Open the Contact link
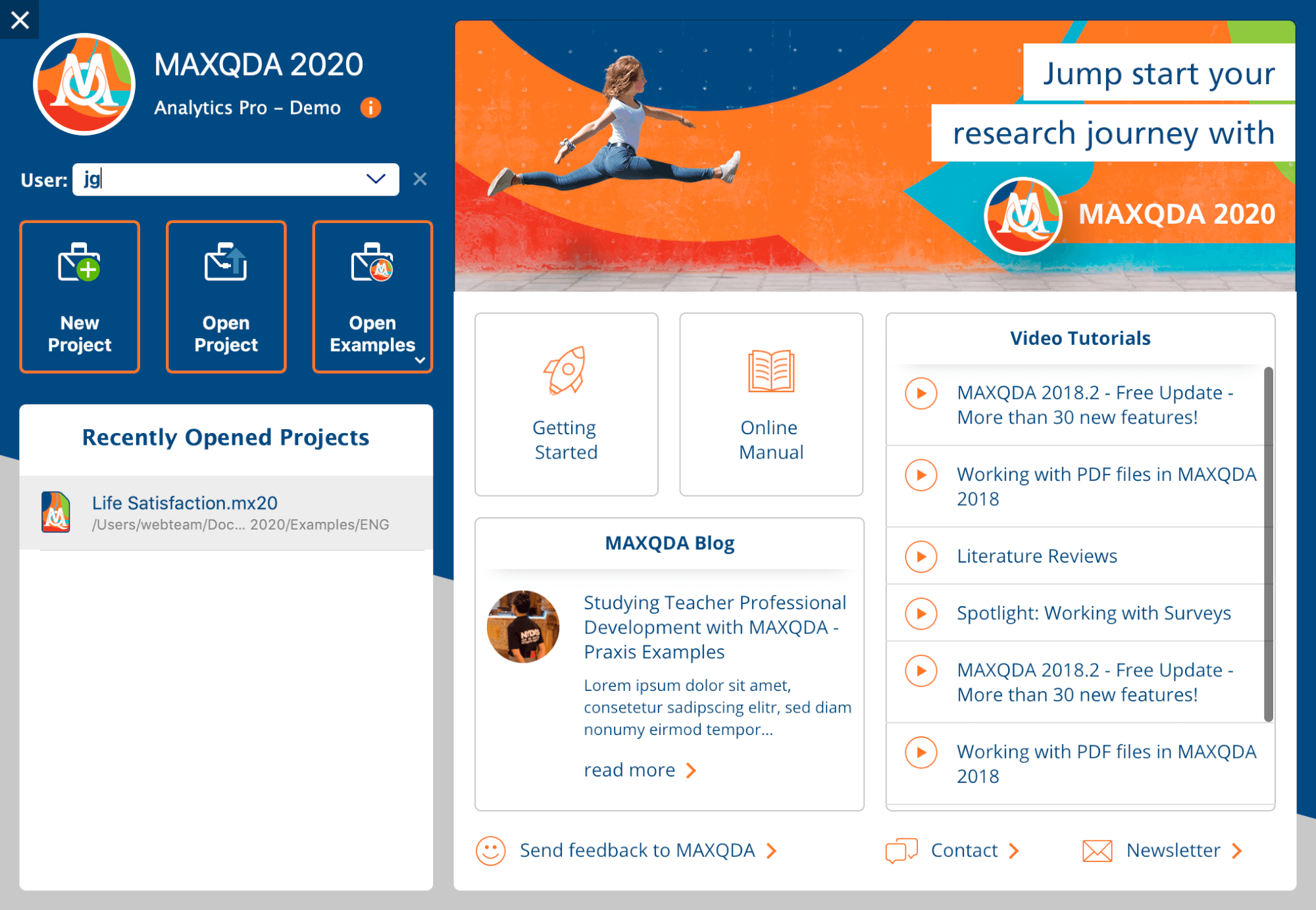Viewport: 1316px width, 910px height. coord(964,850)
